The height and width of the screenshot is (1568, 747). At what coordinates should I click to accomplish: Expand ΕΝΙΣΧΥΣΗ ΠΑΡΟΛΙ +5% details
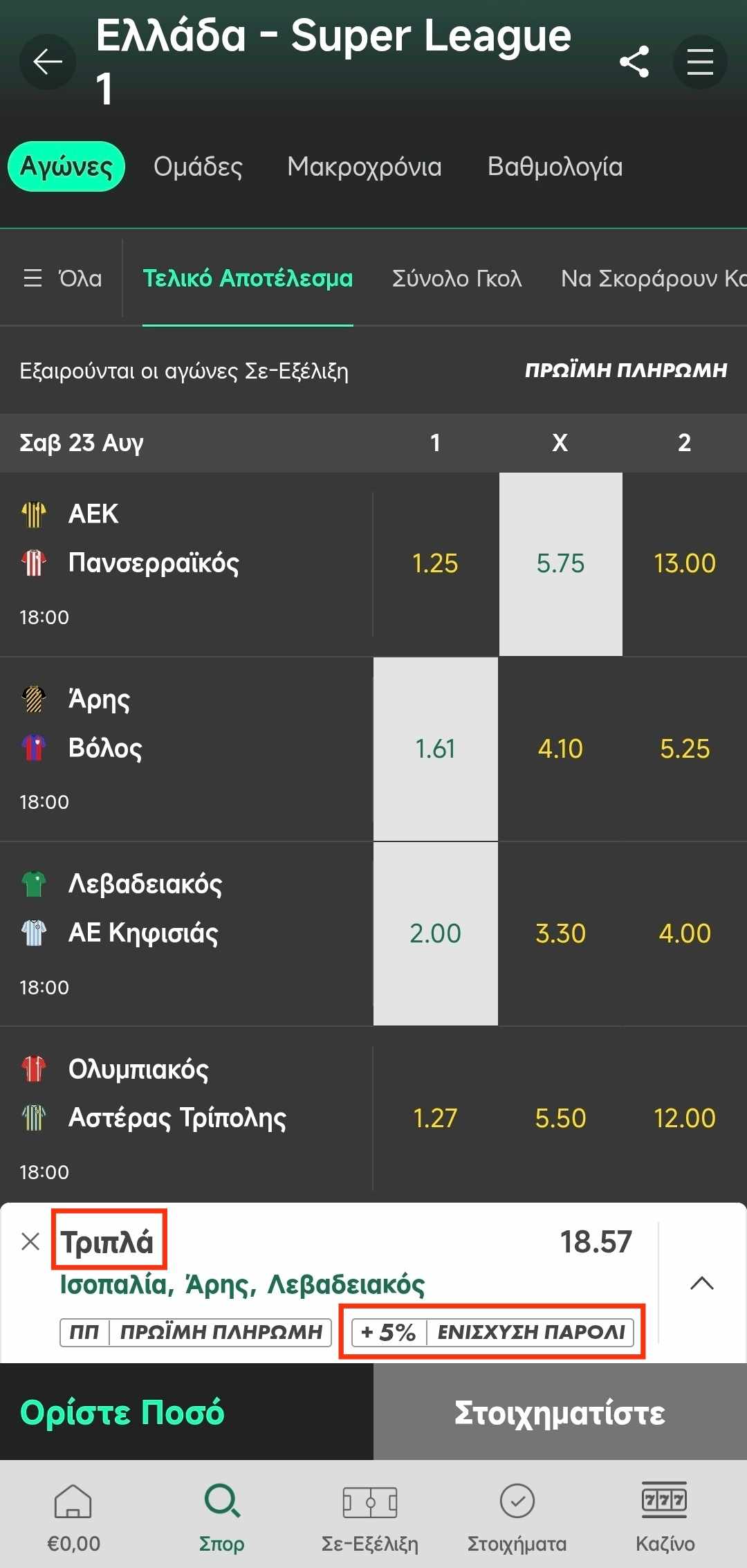click(x=492, y=1332)
